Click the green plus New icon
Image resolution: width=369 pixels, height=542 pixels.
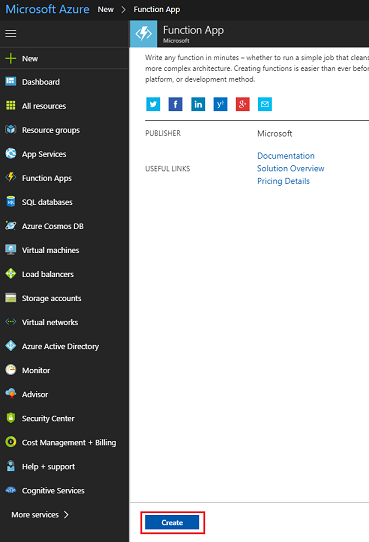pyautogui.click(x=11, y=58)
